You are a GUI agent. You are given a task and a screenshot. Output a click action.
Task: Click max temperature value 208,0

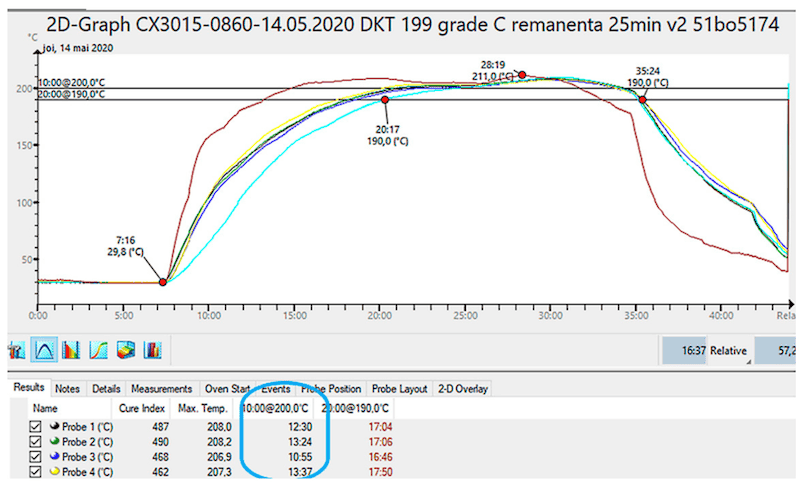click(x=219, y=427)
